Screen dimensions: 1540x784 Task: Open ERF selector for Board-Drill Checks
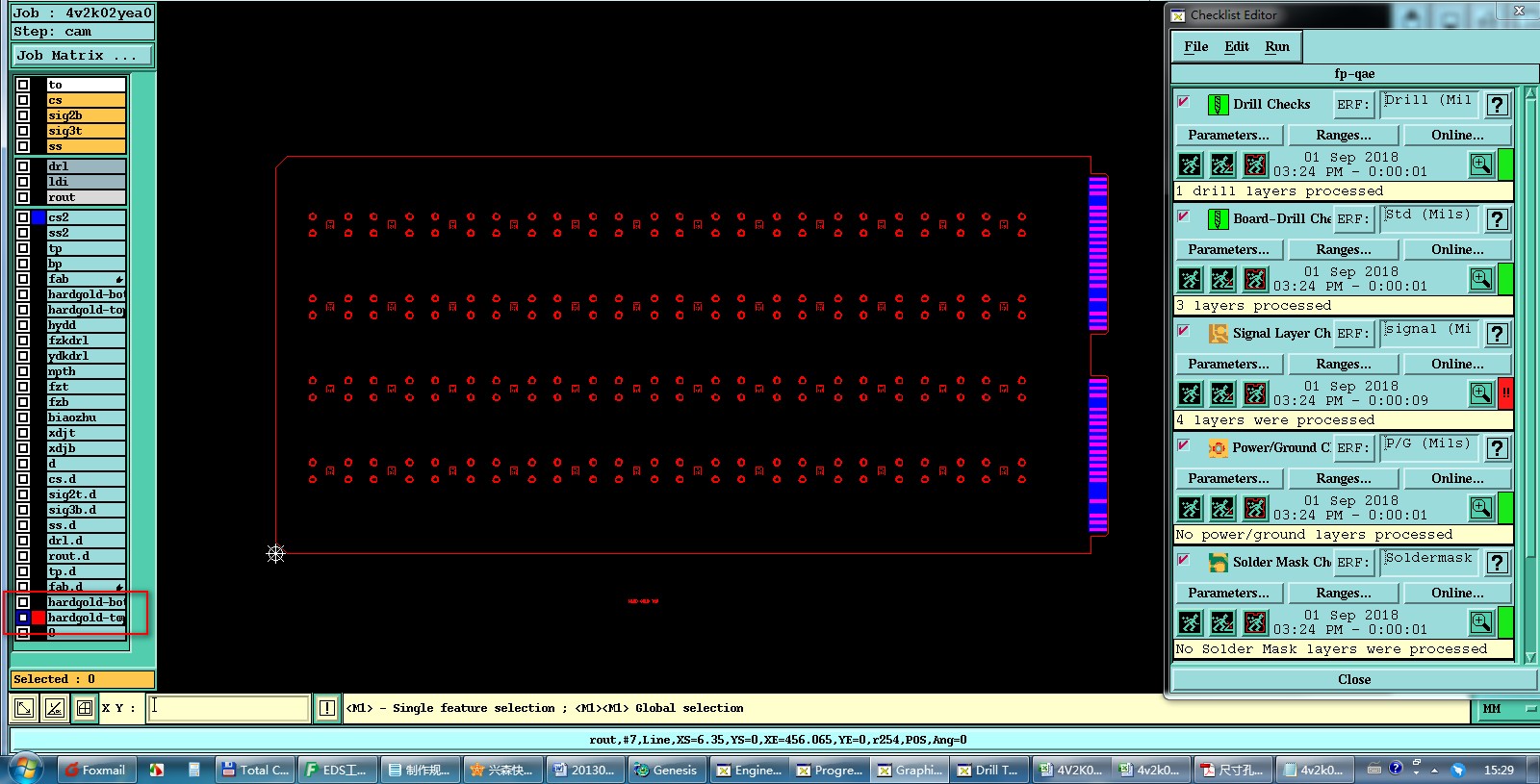coord(1351,219)
